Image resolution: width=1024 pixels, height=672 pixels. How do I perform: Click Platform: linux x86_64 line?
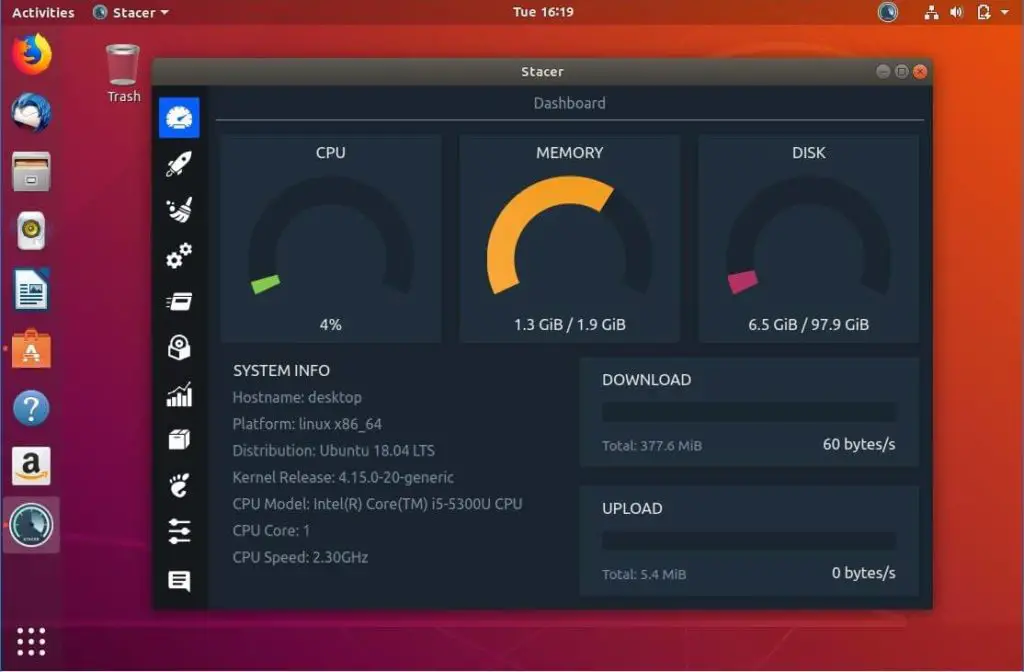[307, 424]
